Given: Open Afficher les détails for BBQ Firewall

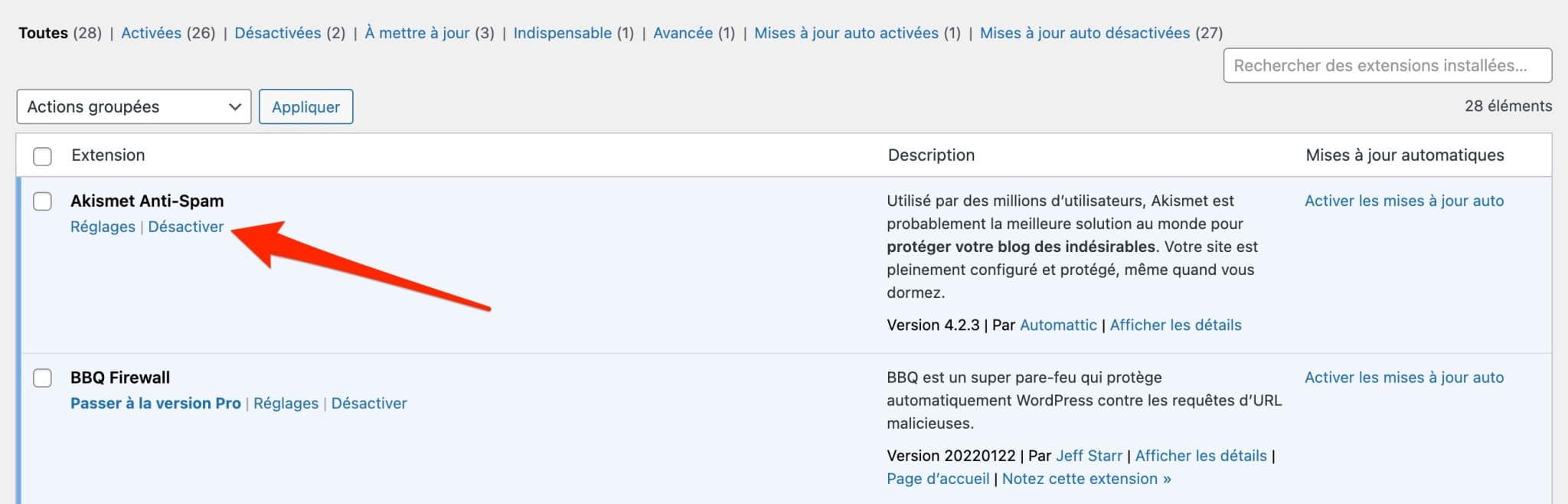Looking at the screenshot, I should click(x=1200, y=456).
